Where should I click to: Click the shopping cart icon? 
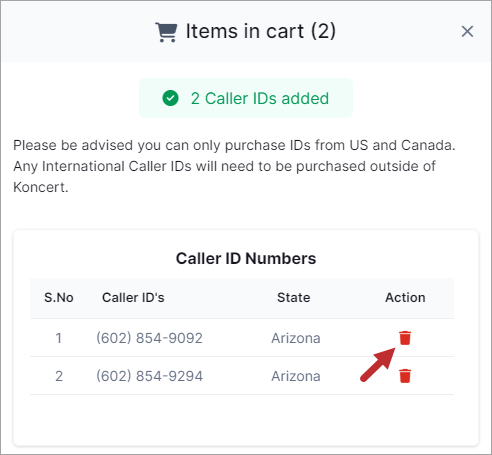[x=166, y=32]
